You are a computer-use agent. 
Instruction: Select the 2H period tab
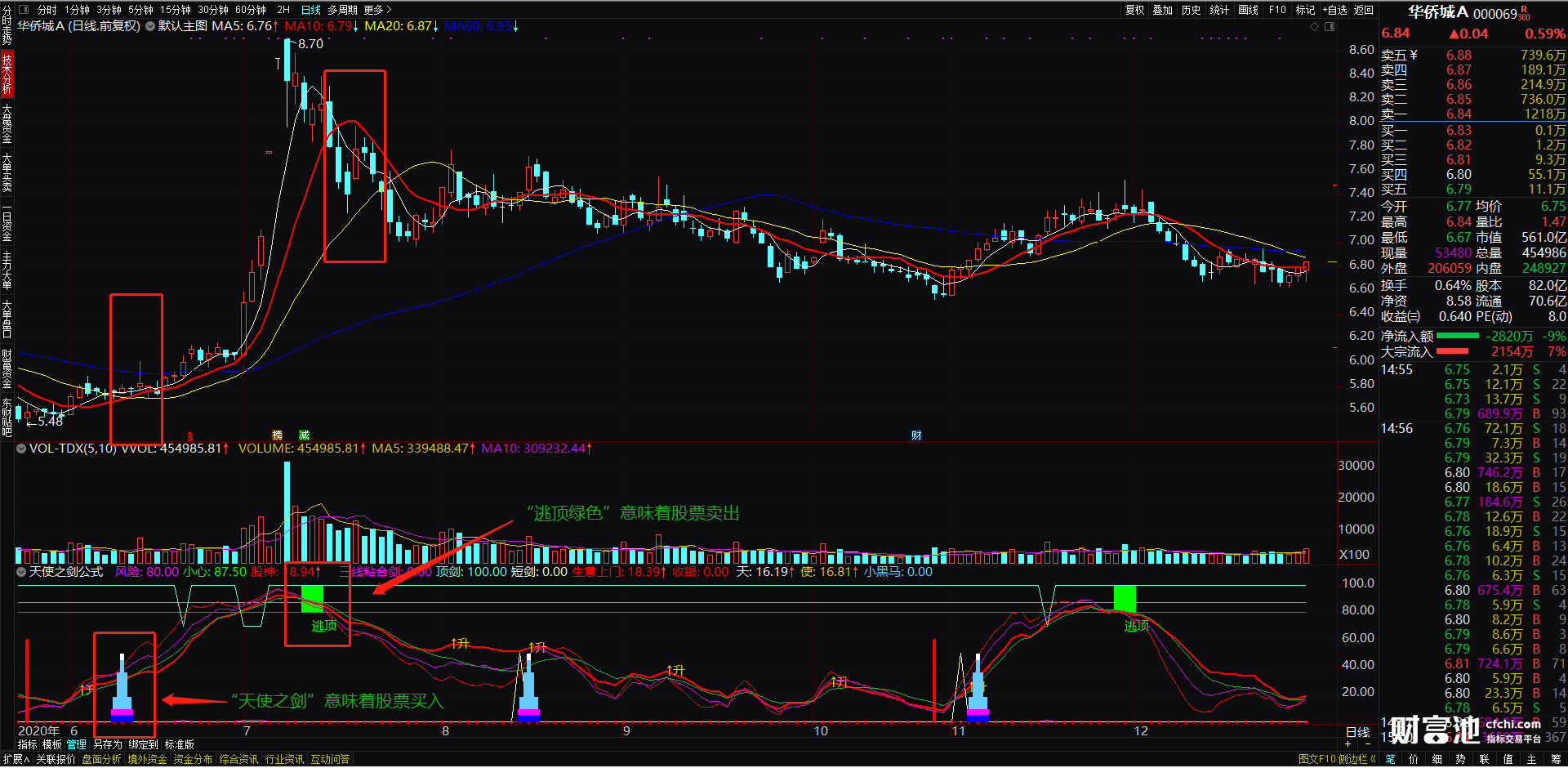[283, 10]
